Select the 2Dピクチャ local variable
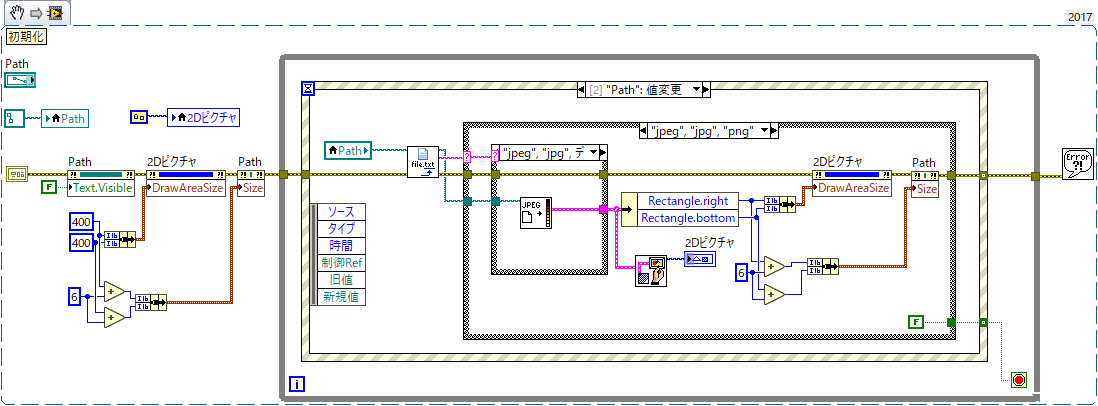The height and width of the screenshot is (406, 1098). click(x=203, y=118)
